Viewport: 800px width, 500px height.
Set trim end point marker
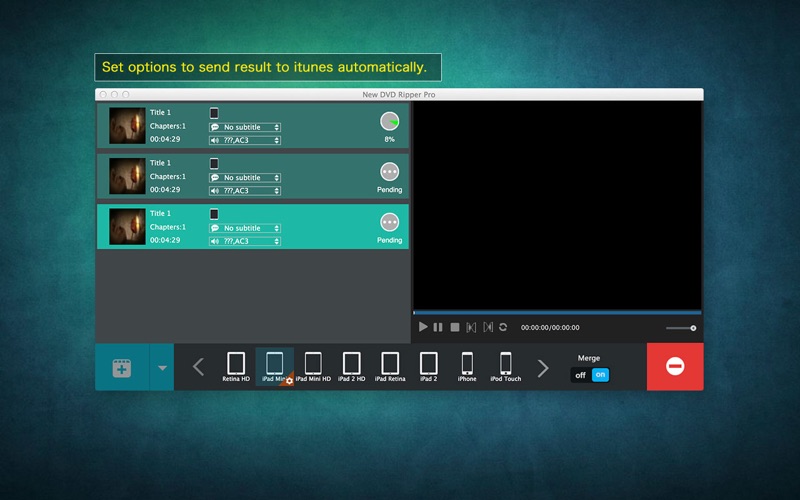tap(488, 327)
